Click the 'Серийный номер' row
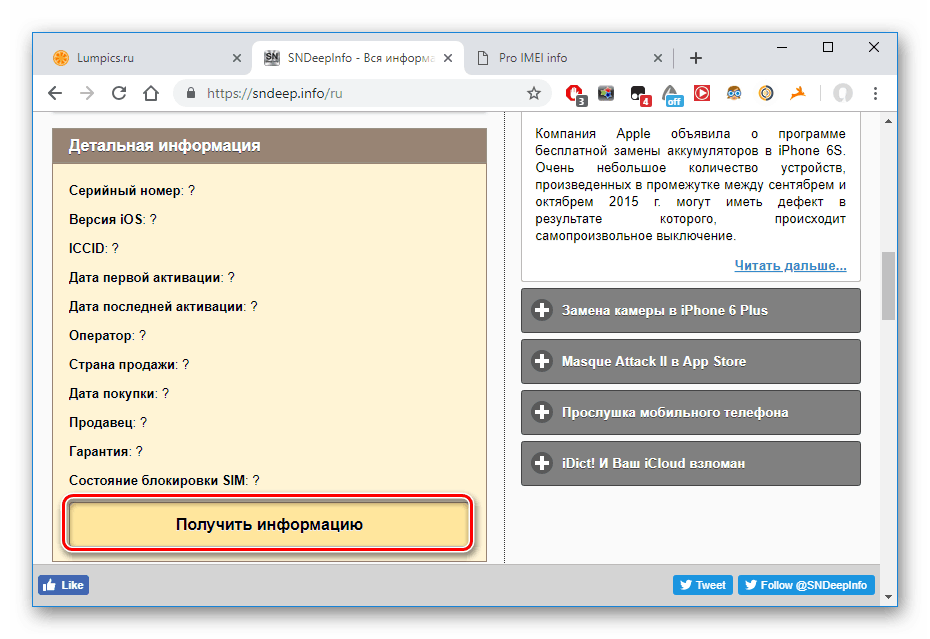Viewport: 930px width, 639px height. tap(132, 190)
